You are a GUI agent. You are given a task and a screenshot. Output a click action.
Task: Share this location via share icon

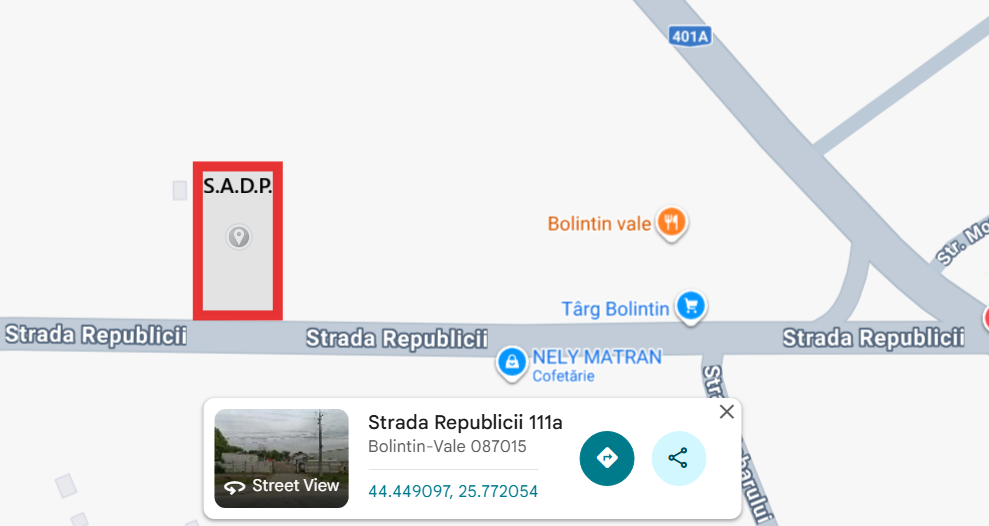pos(678,458)
